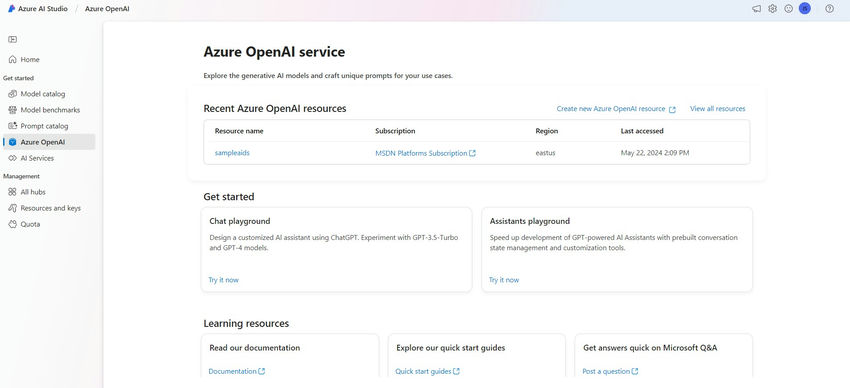Open the user account avatar
Image resolution: width=850 pixels, height=388 pixels.
point(805,9)
